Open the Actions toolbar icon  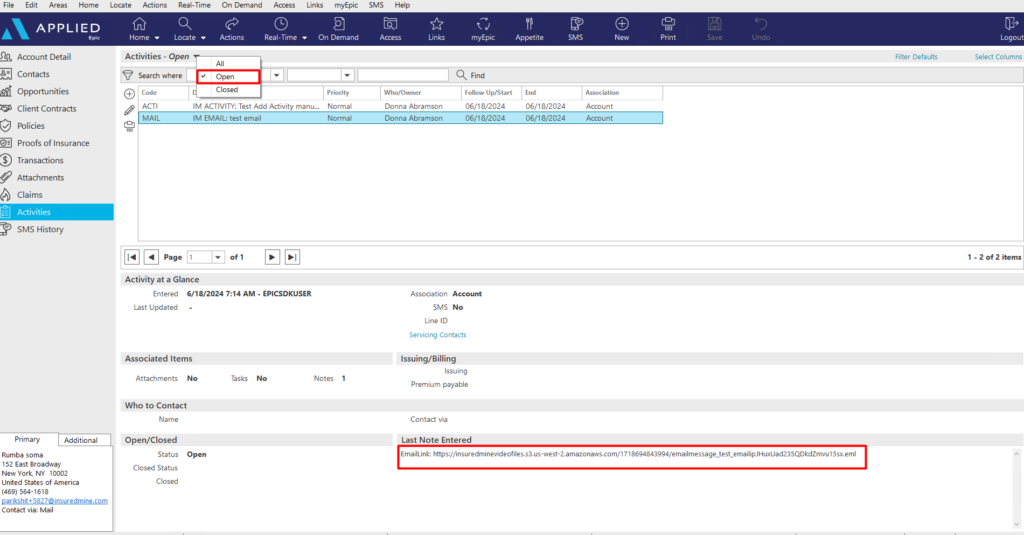232,24
